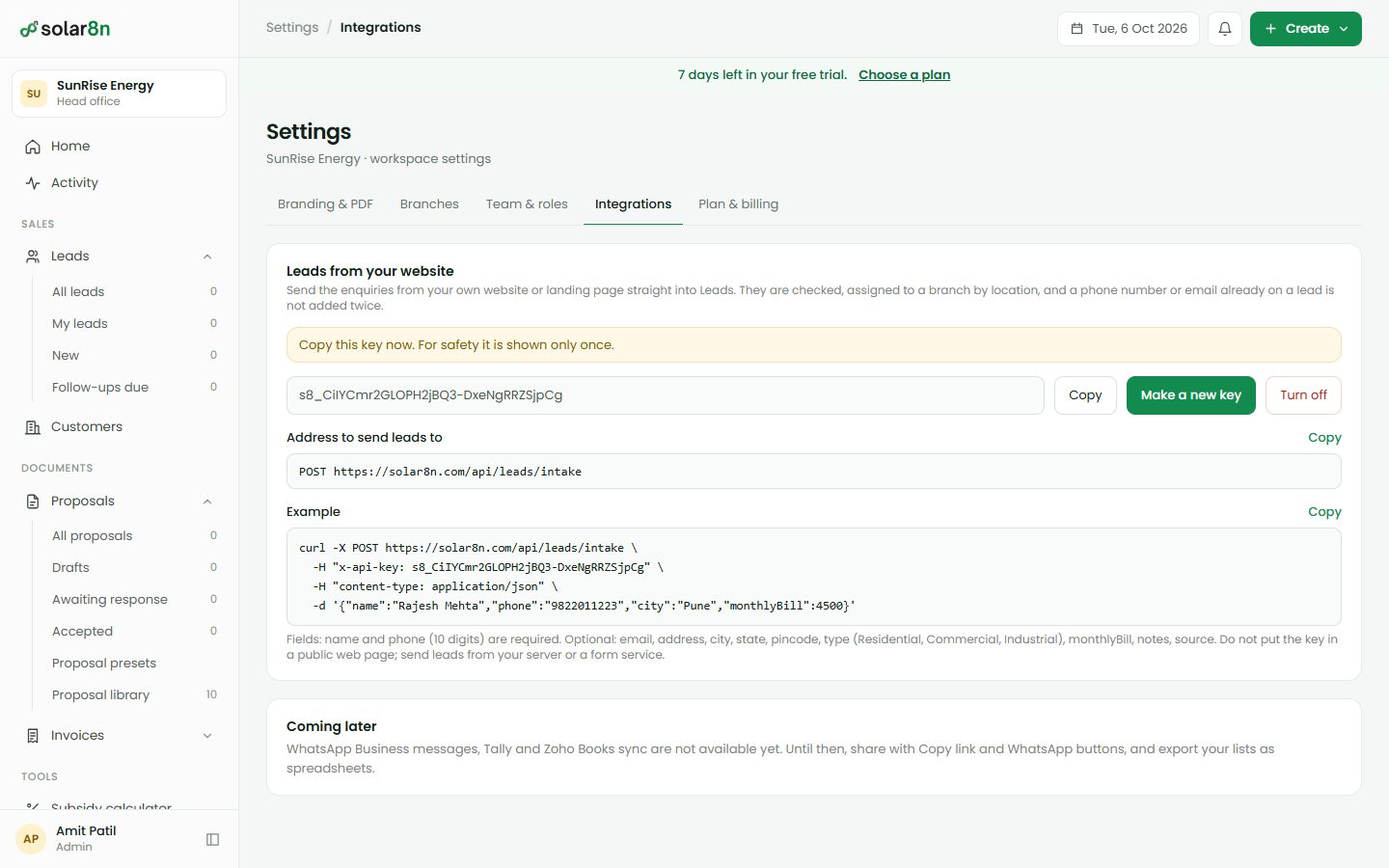The image size is (1389, 868).
Task: Open Proposal presets
Action: click(x=133, y=664)
